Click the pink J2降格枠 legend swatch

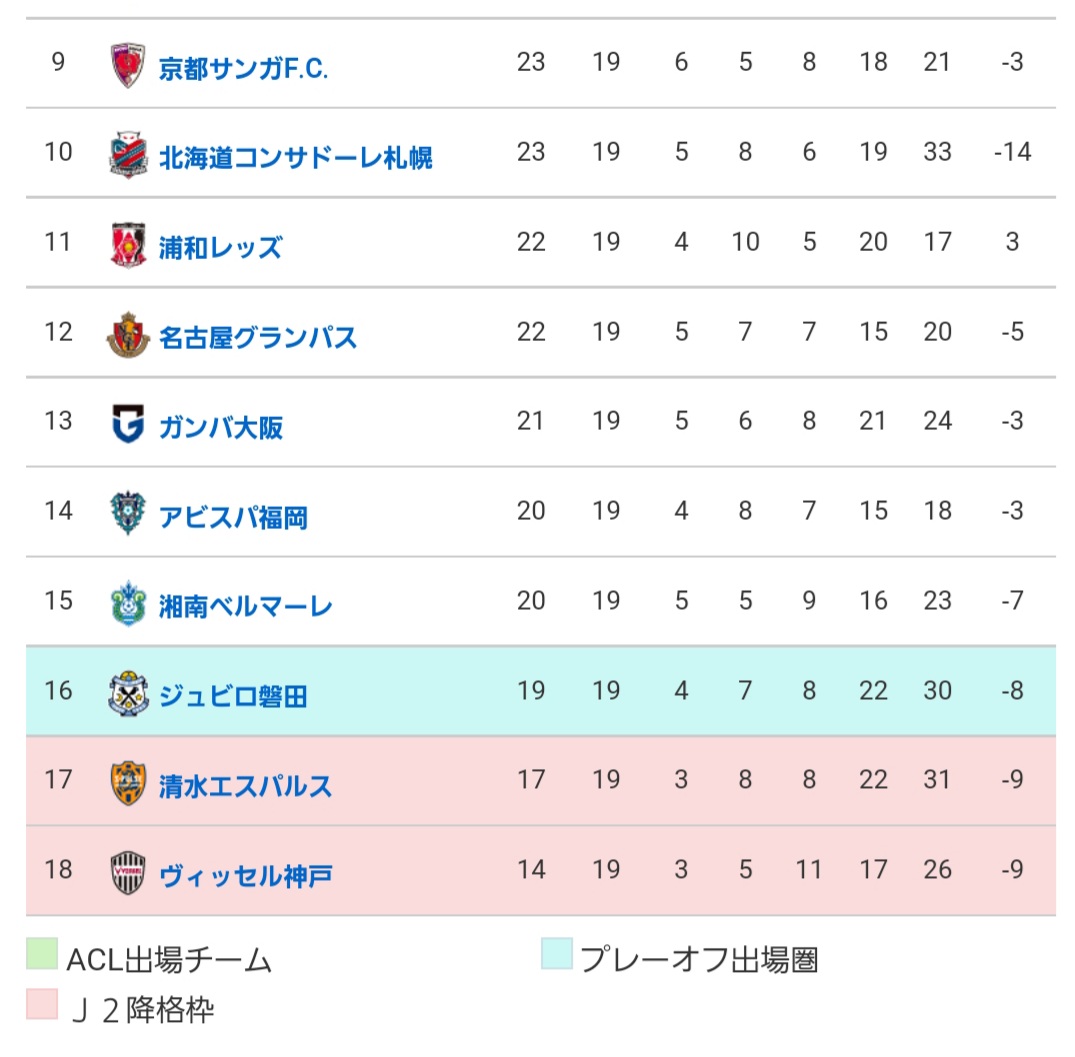[42, 1003]
